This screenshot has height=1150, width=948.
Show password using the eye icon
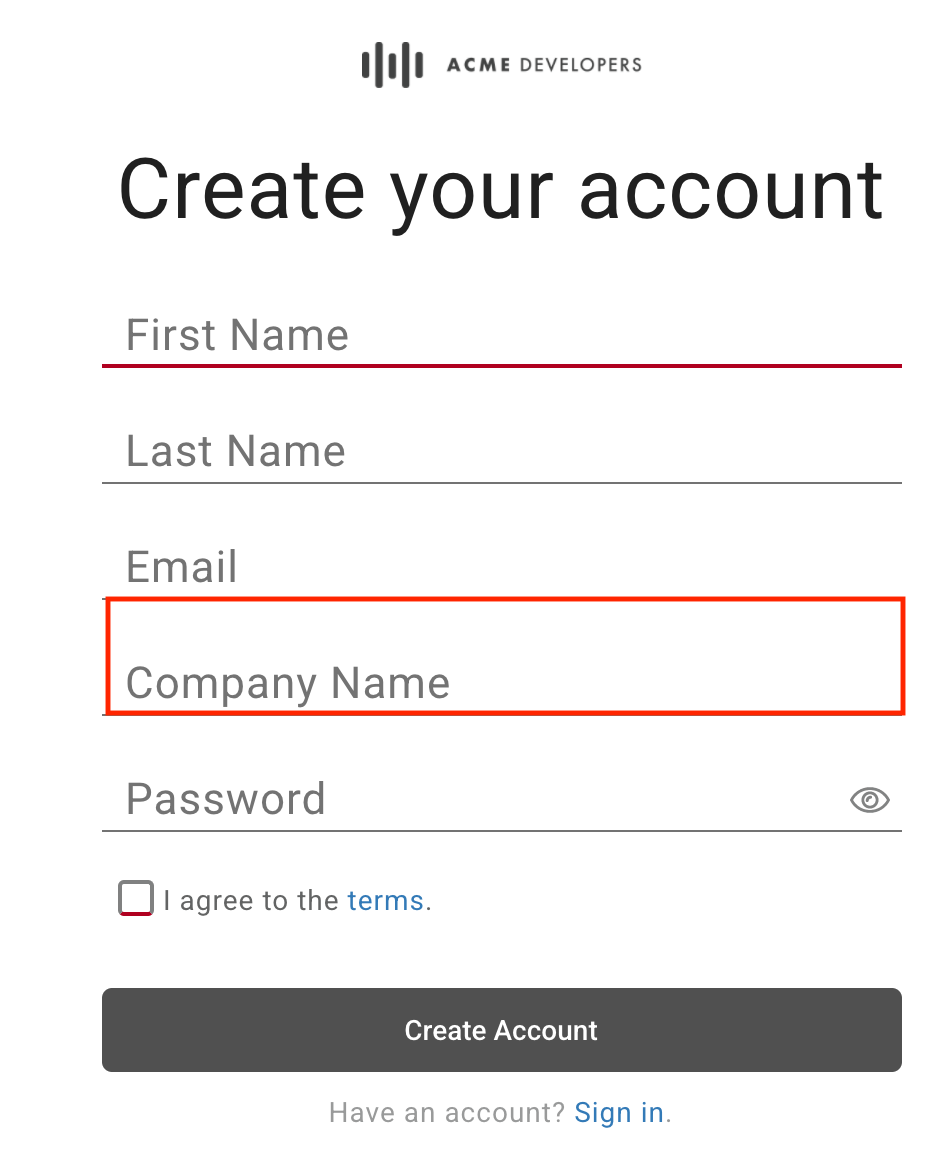click(869, 800)
